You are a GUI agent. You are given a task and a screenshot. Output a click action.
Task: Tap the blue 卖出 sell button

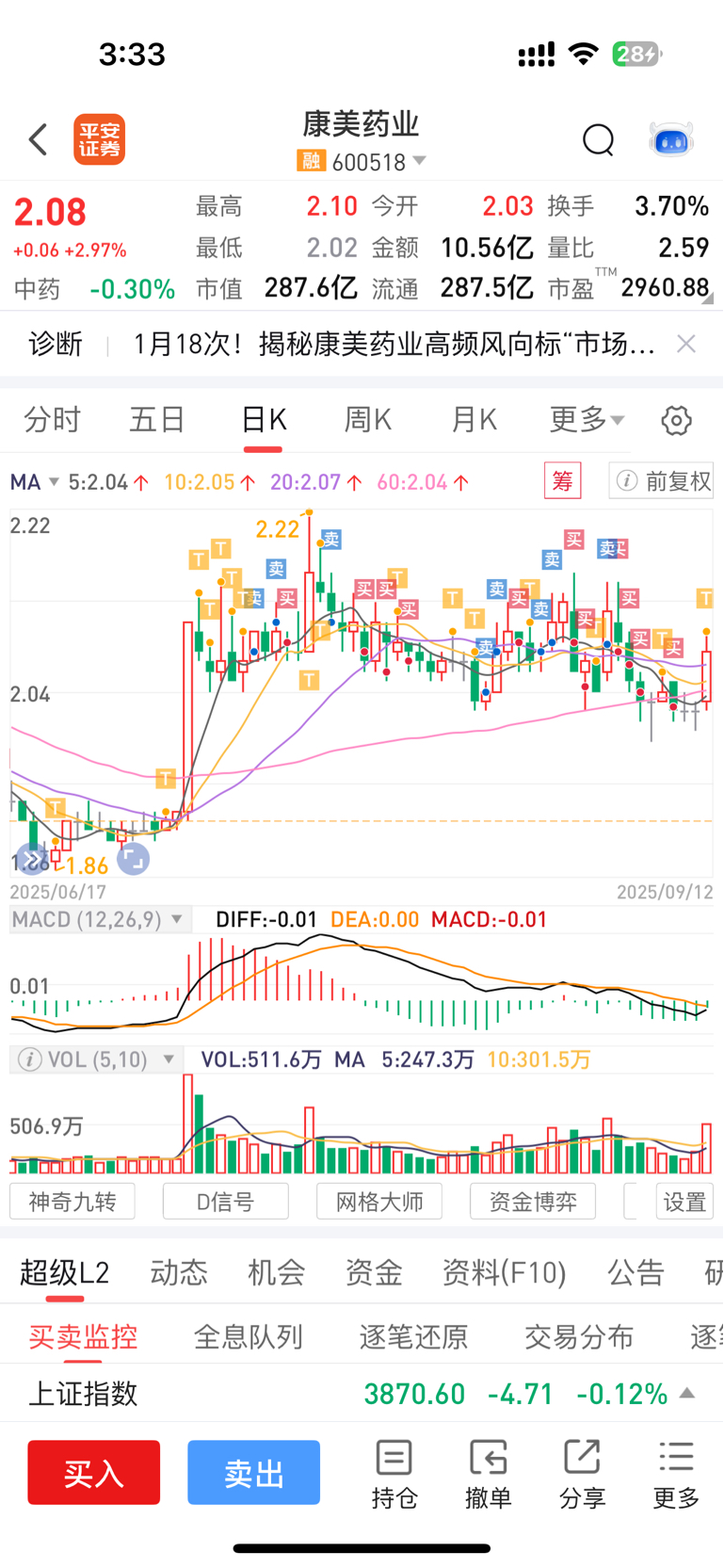click(253, 1472)
